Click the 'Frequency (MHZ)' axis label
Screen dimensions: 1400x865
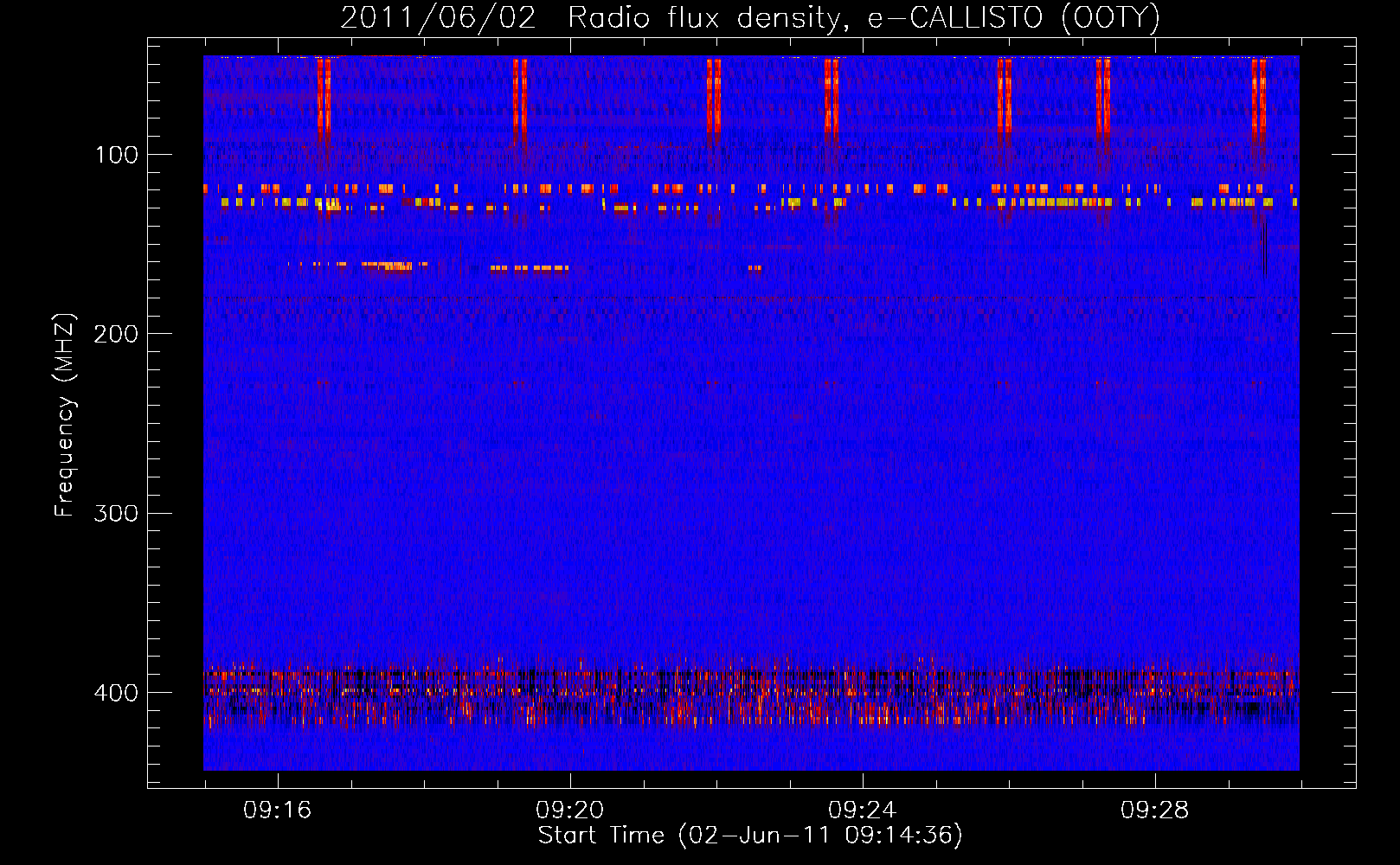coord(65,415)
